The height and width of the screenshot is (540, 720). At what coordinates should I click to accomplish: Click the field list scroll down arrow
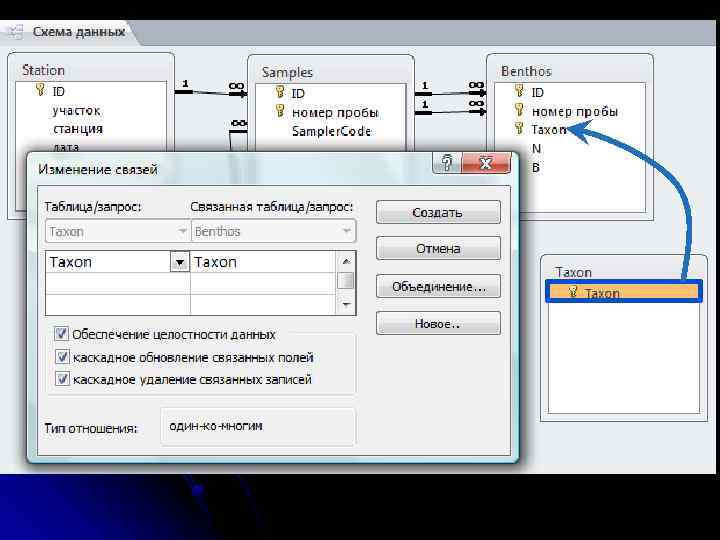click(x=346, y=304)
